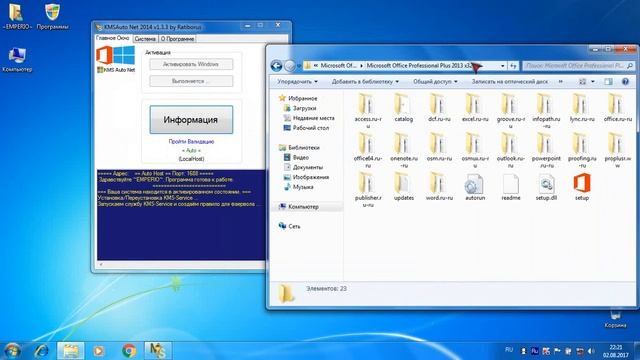This screenshot has height=360, width=640.
Task: Open the office64.ru-ru folder
Action: click(367, 149)
